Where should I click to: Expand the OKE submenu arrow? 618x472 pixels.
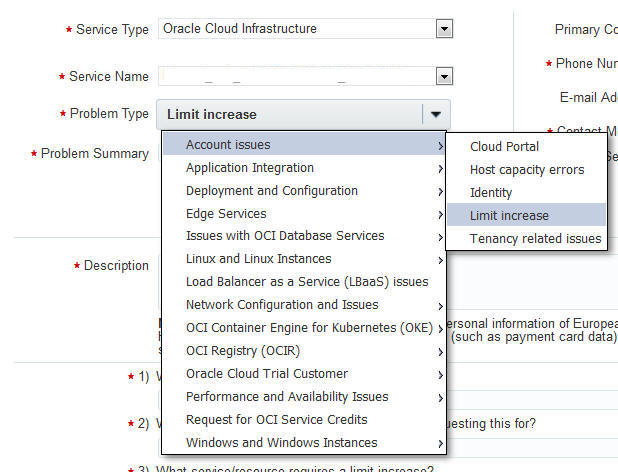pyautogui.click(x=441, y=329)
